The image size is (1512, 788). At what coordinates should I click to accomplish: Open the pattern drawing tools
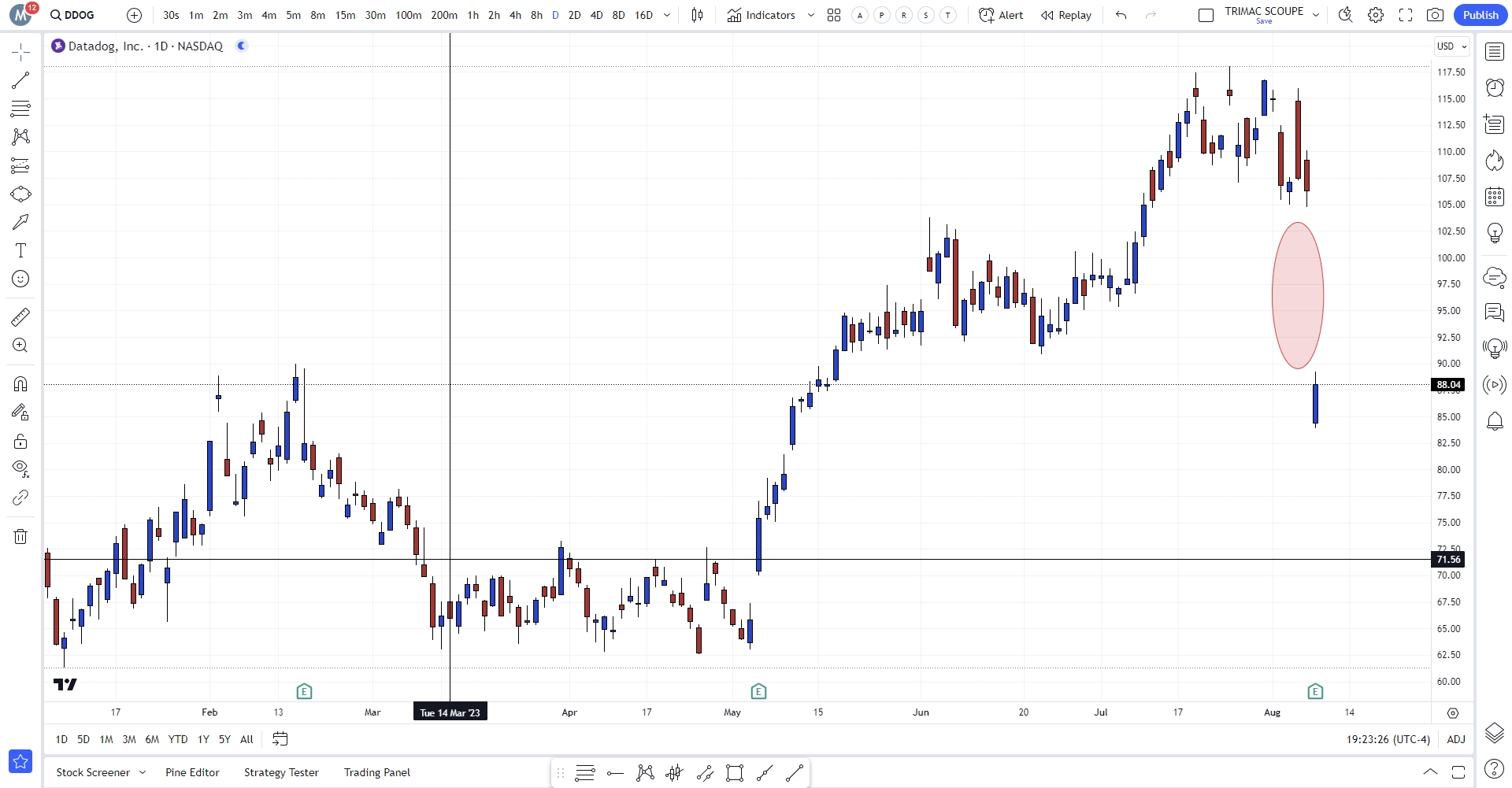20,137
